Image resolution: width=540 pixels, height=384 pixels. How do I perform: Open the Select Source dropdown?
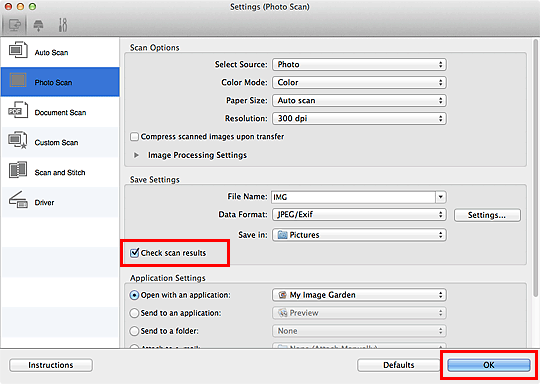[359, 64]
